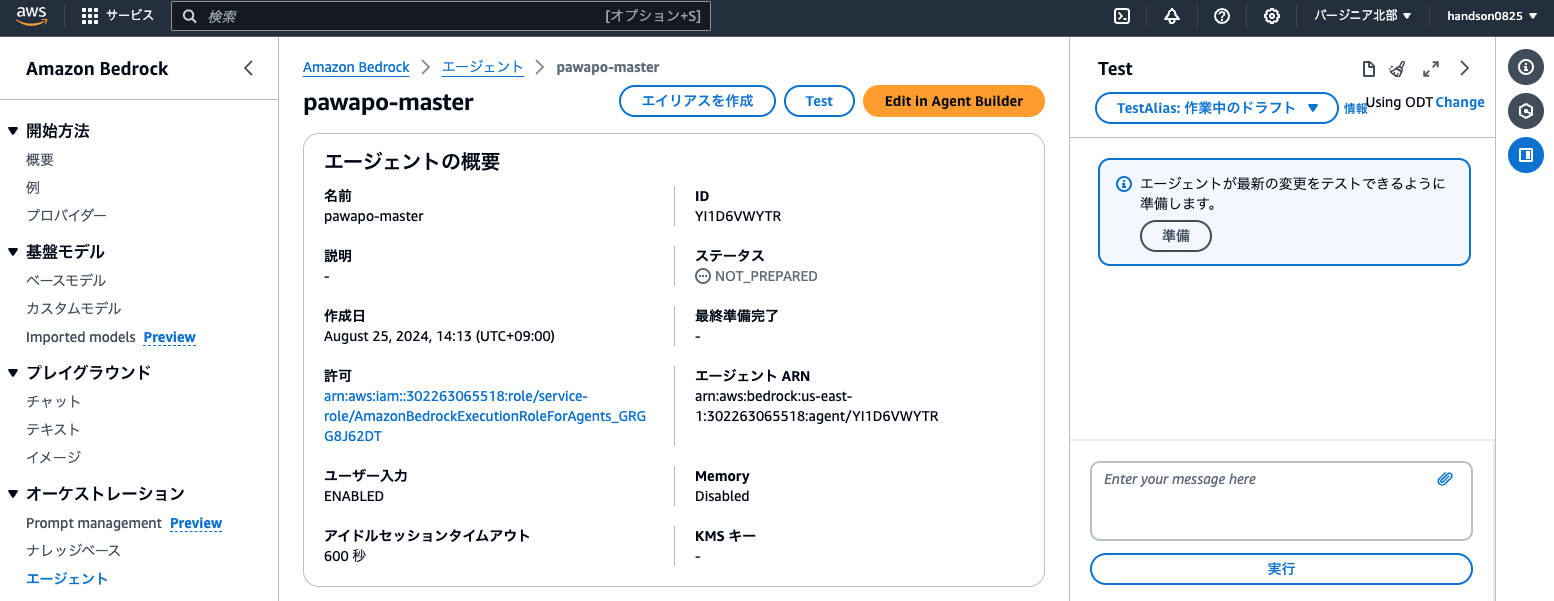Click the August 25, 2024 creation date
Image resolution: width=1554 pixels, height=601 pixels.
click(x=439, y=336)
